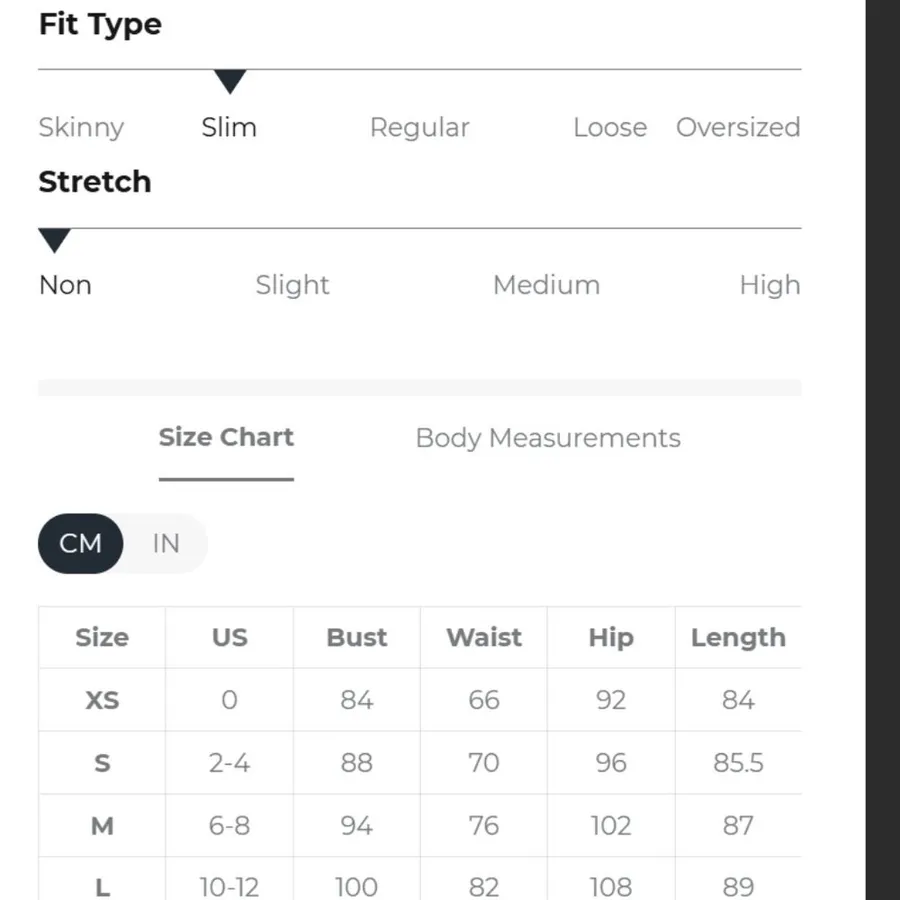
Task: Click the Regular fit label
Action: point(420,127)
